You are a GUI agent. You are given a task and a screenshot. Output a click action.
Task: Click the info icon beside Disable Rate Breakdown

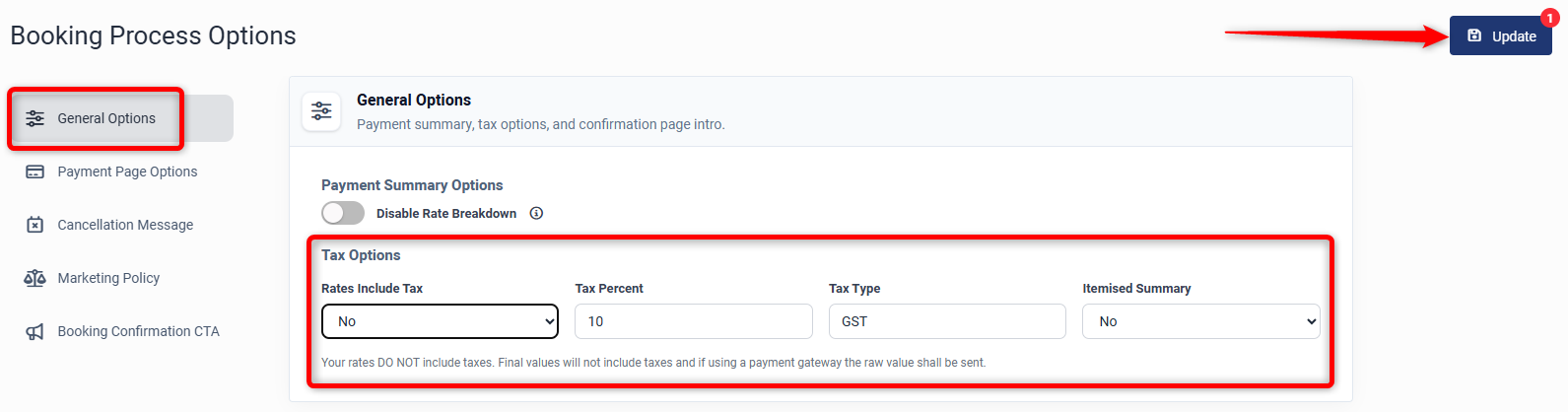(x=536, y=213)
